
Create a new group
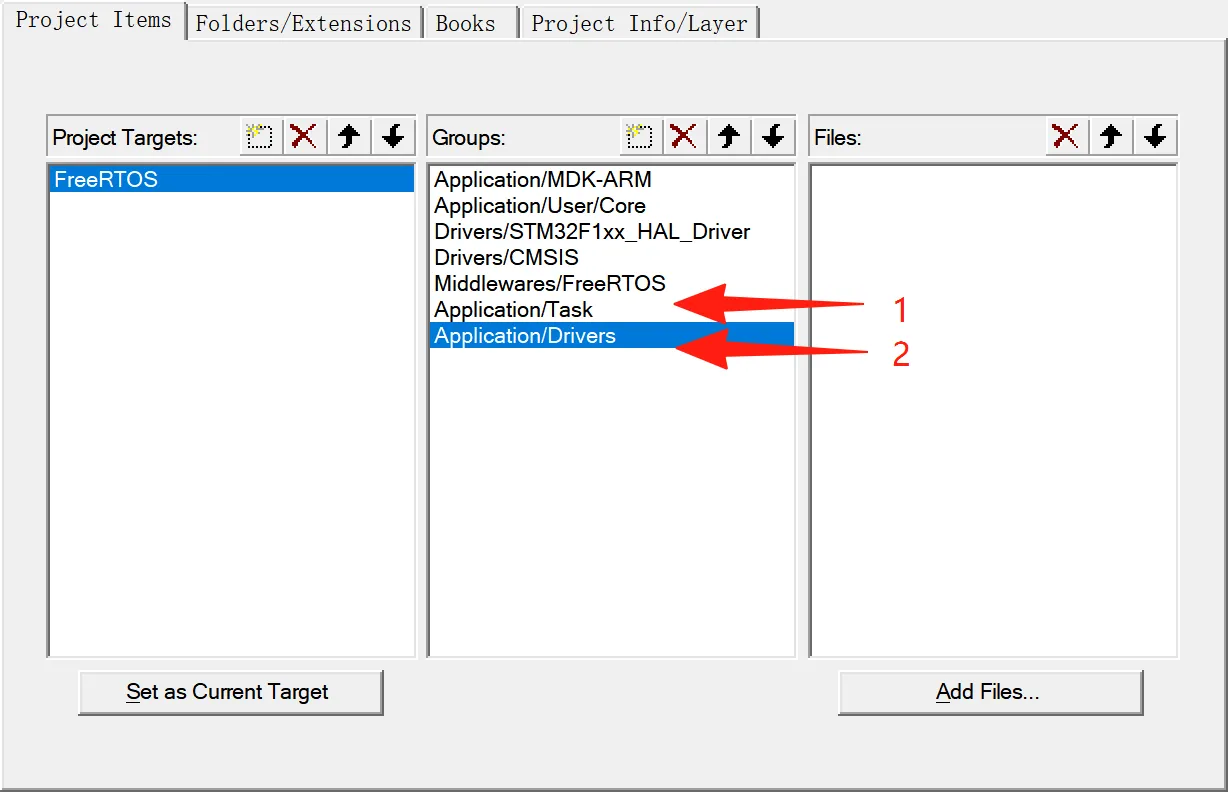[640, 137]
